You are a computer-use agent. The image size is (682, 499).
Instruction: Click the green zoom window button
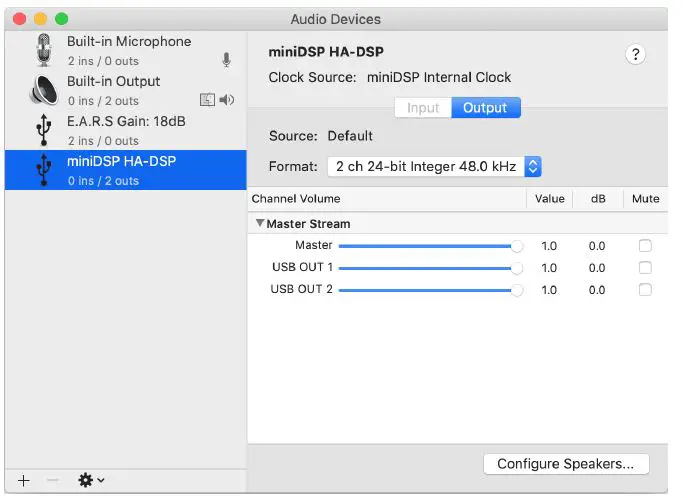61,19
